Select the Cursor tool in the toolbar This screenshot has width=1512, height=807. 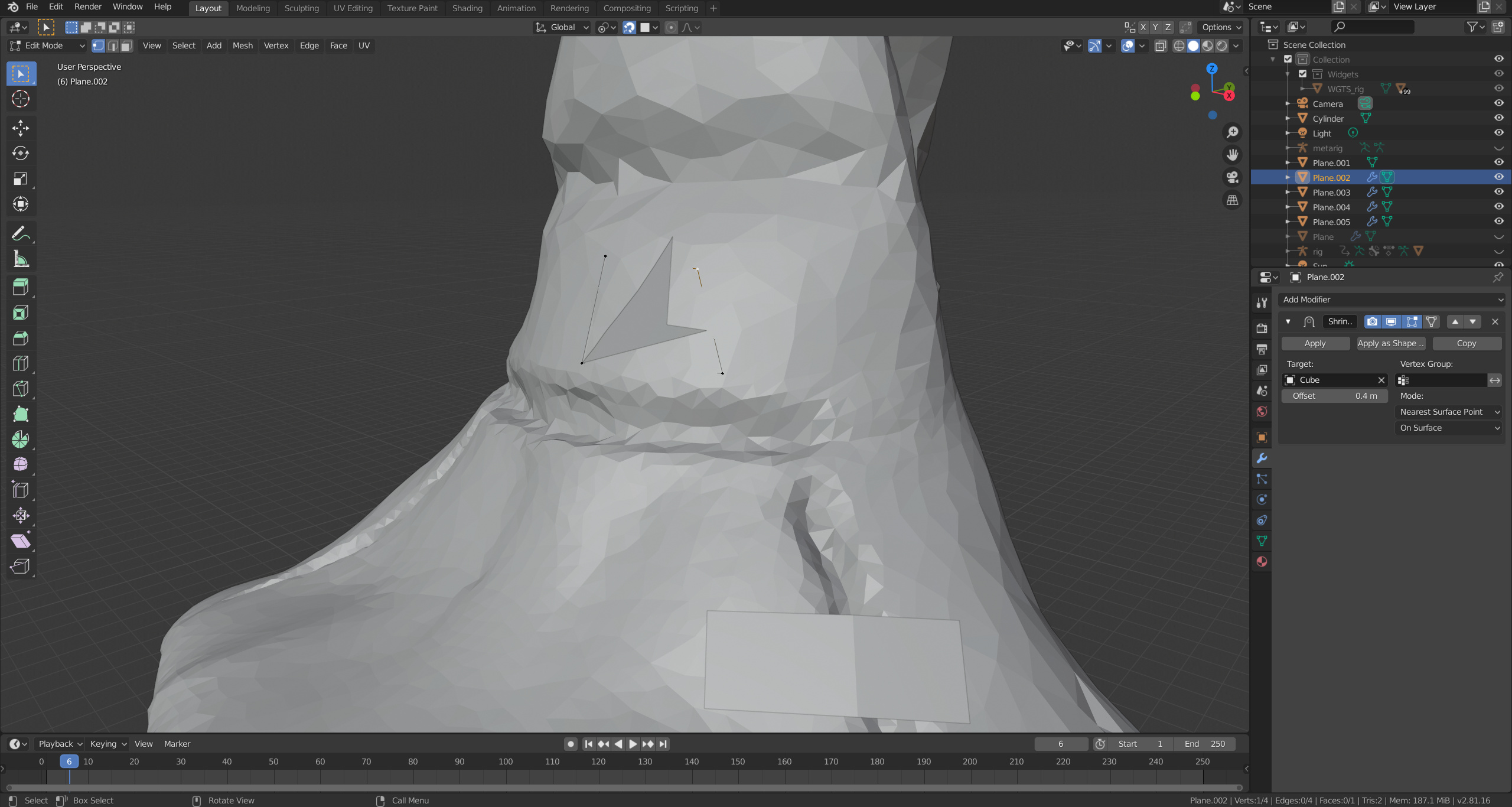pyautogui.click(x=21, y=99)
